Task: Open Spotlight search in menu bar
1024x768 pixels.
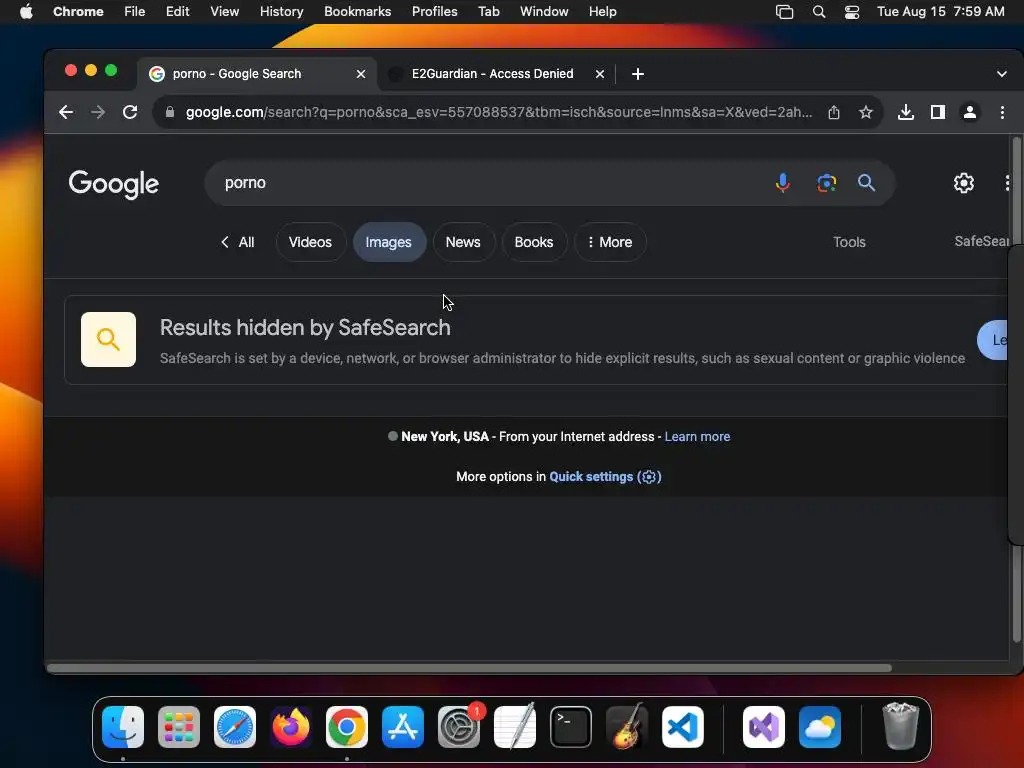Action: [819, 12]
